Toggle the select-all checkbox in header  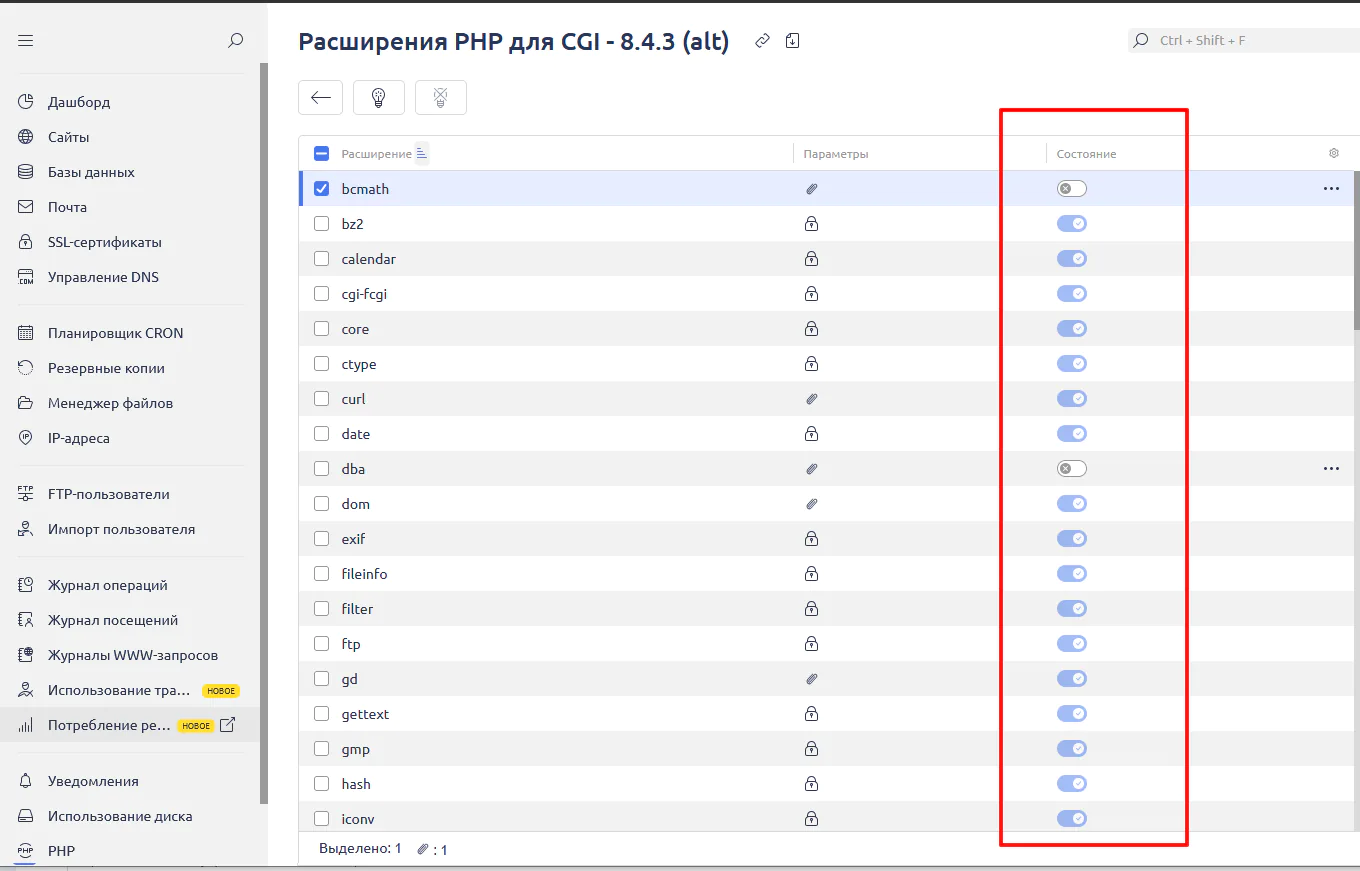pyautogui.click(x=321, y=154)
